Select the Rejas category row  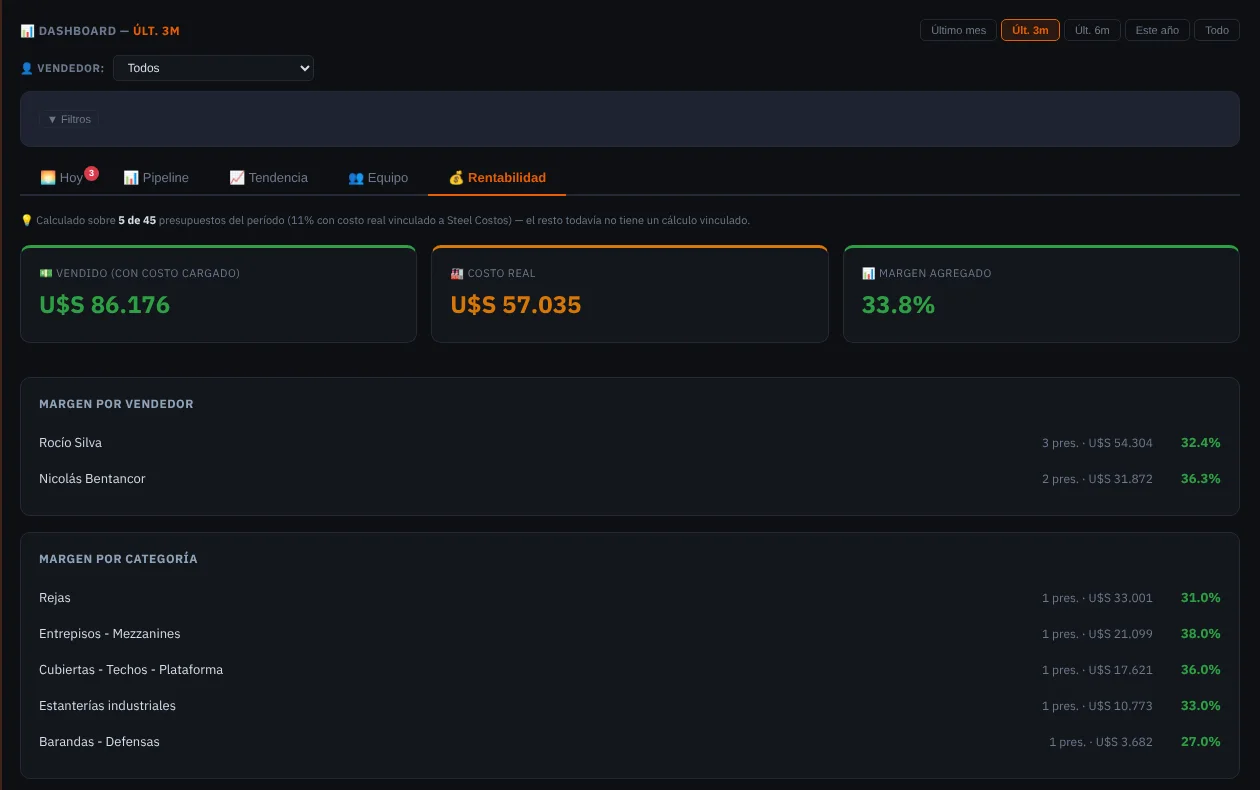(x=630, y=597)
